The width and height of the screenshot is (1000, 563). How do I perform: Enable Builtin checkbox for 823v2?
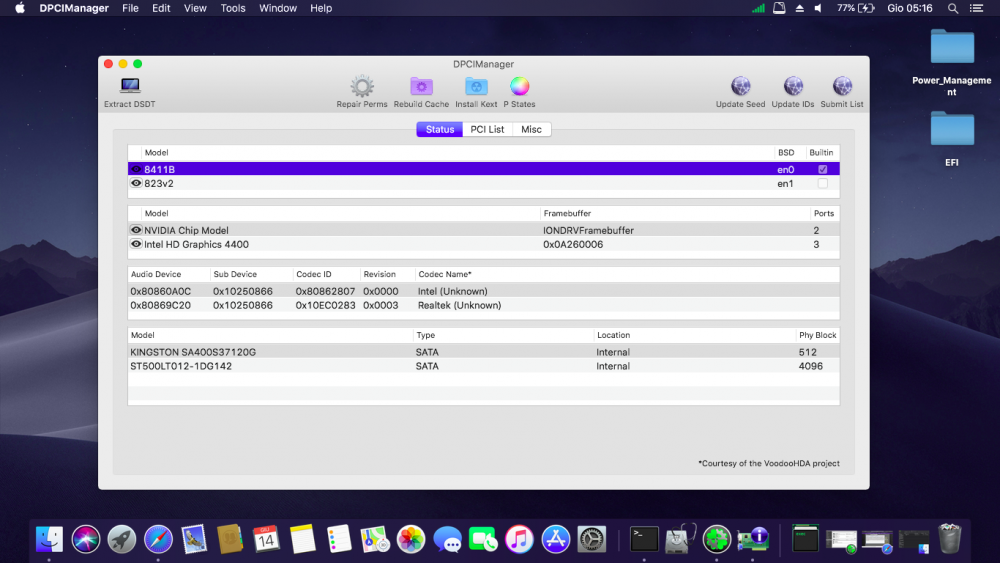pos(823,184)
